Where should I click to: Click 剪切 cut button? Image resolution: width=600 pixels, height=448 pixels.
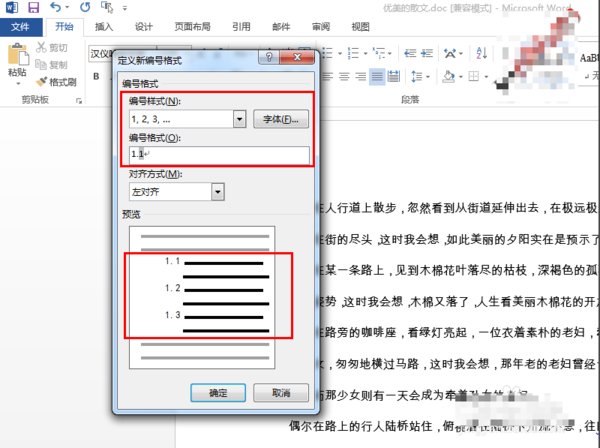[x=52, y=47]
